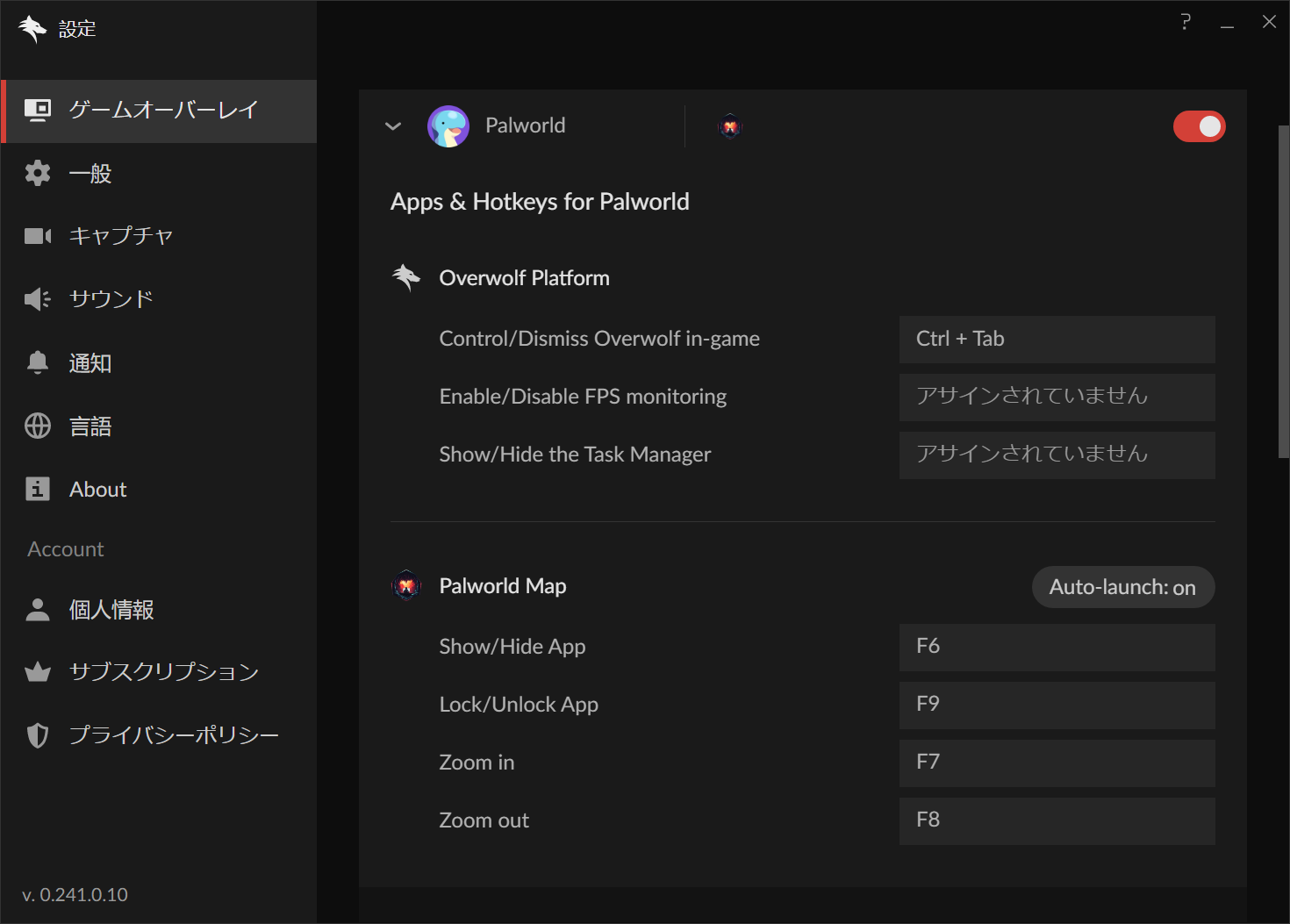Open 通知 settings tab
The width and height of the screenshot is (1290, 924).
(159, 362)
